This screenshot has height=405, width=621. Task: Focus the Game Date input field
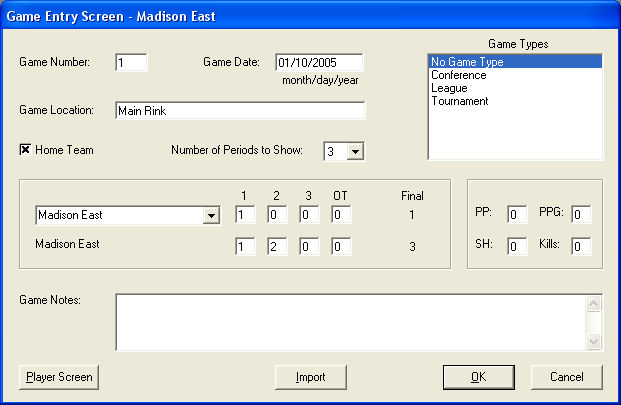[318, 62]
